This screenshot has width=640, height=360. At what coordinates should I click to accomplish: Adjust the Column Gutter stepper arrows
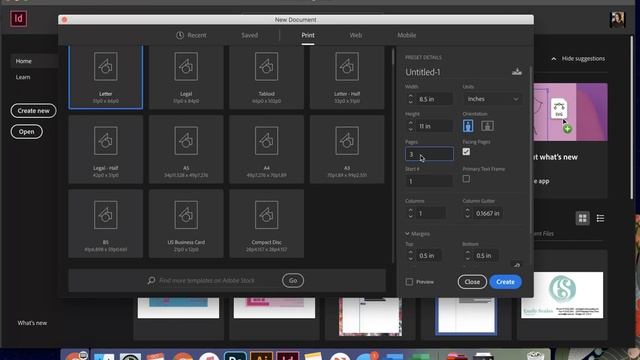click(468, 213)
